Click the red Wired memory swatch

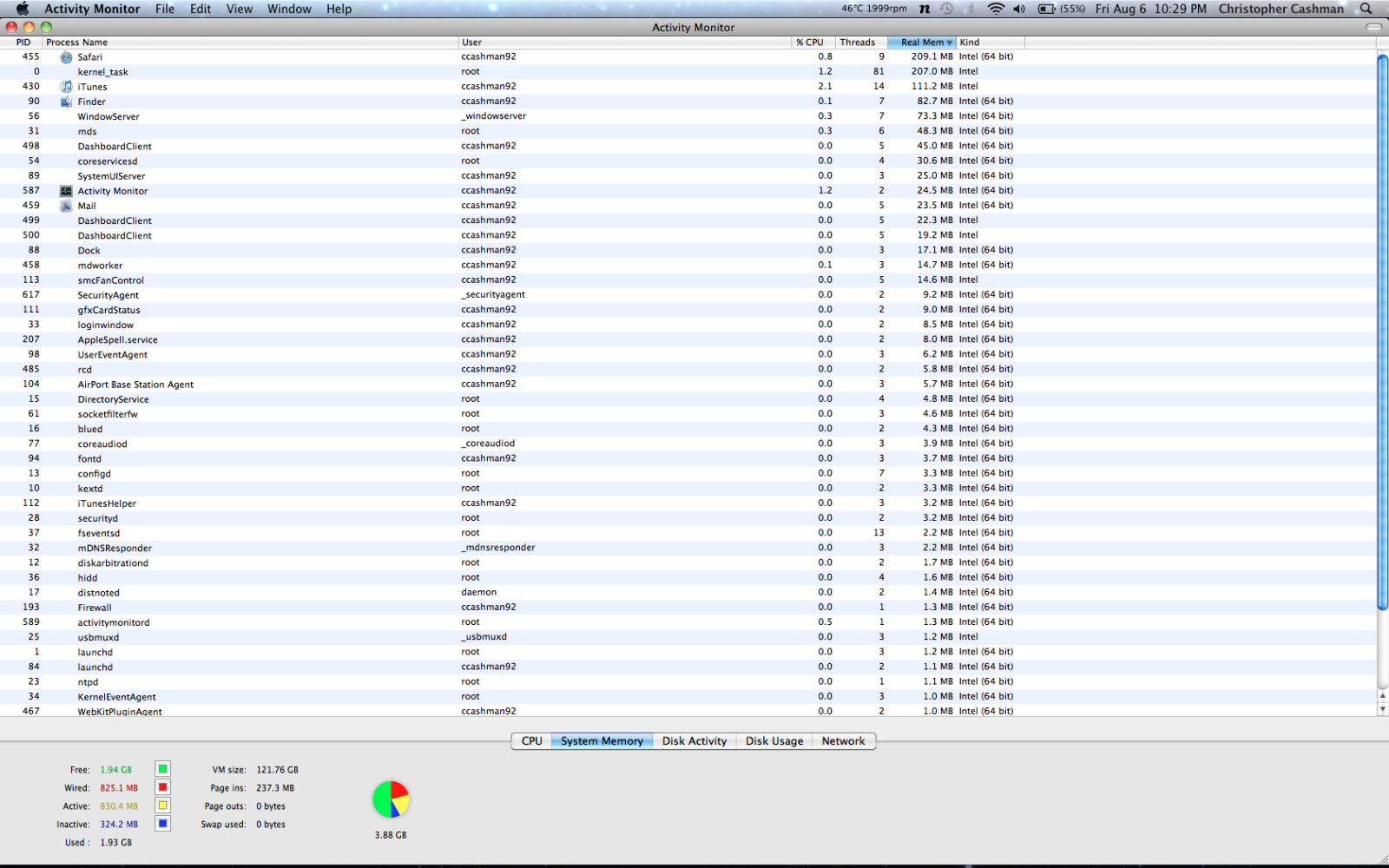[162, 787]
